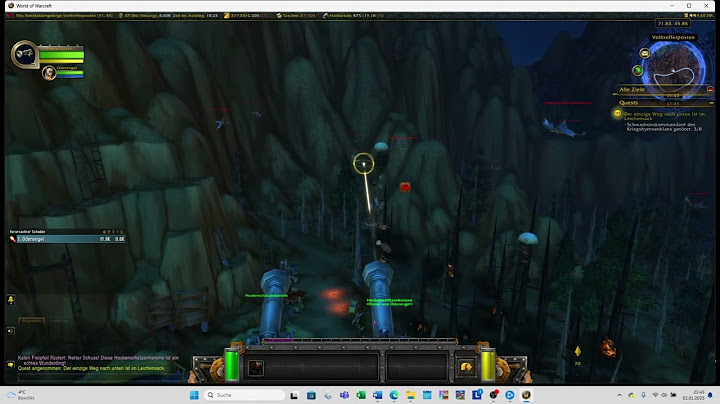Open the Windows Start menu
Viewport: 720px width, 404px height.
[194, 395]
